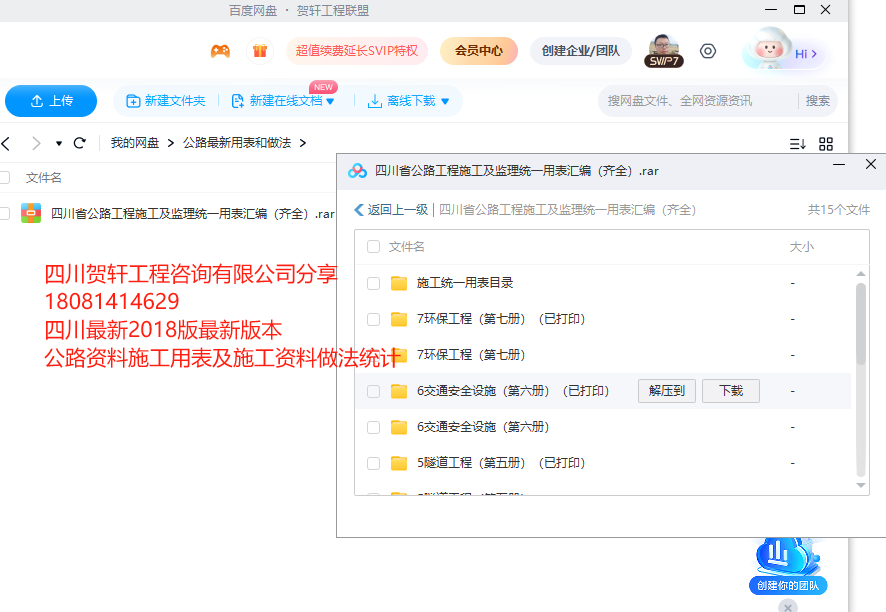Viewport: 886px width, 612px height.
Task: Click 返回上一级 back link
Action: pyautogui.click(x=391, y=210)
